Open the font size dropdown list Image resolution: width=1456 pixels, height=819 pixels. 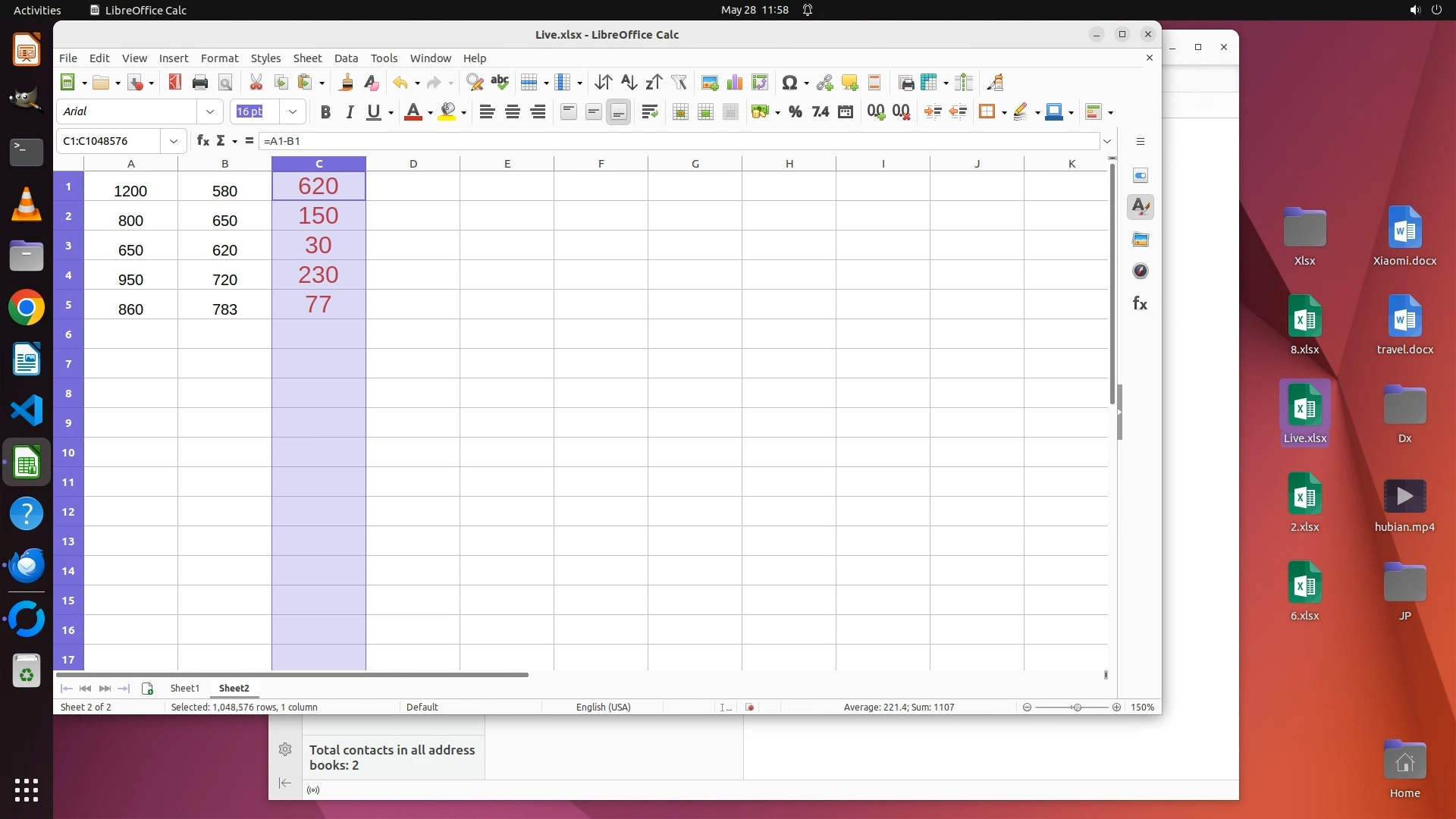[292, 112]
